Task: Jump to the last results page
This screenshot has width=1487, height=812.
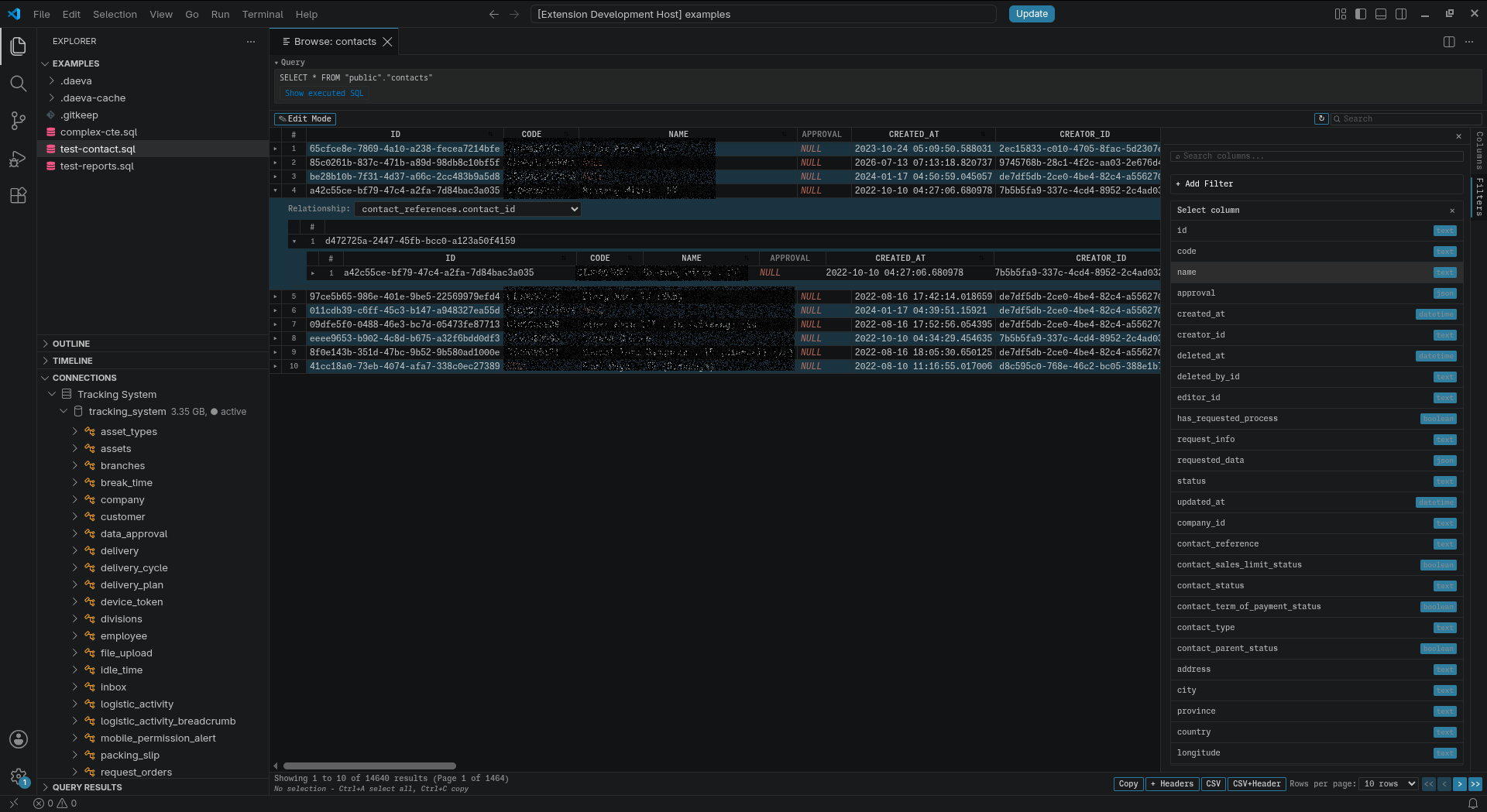Action: 1475,784
